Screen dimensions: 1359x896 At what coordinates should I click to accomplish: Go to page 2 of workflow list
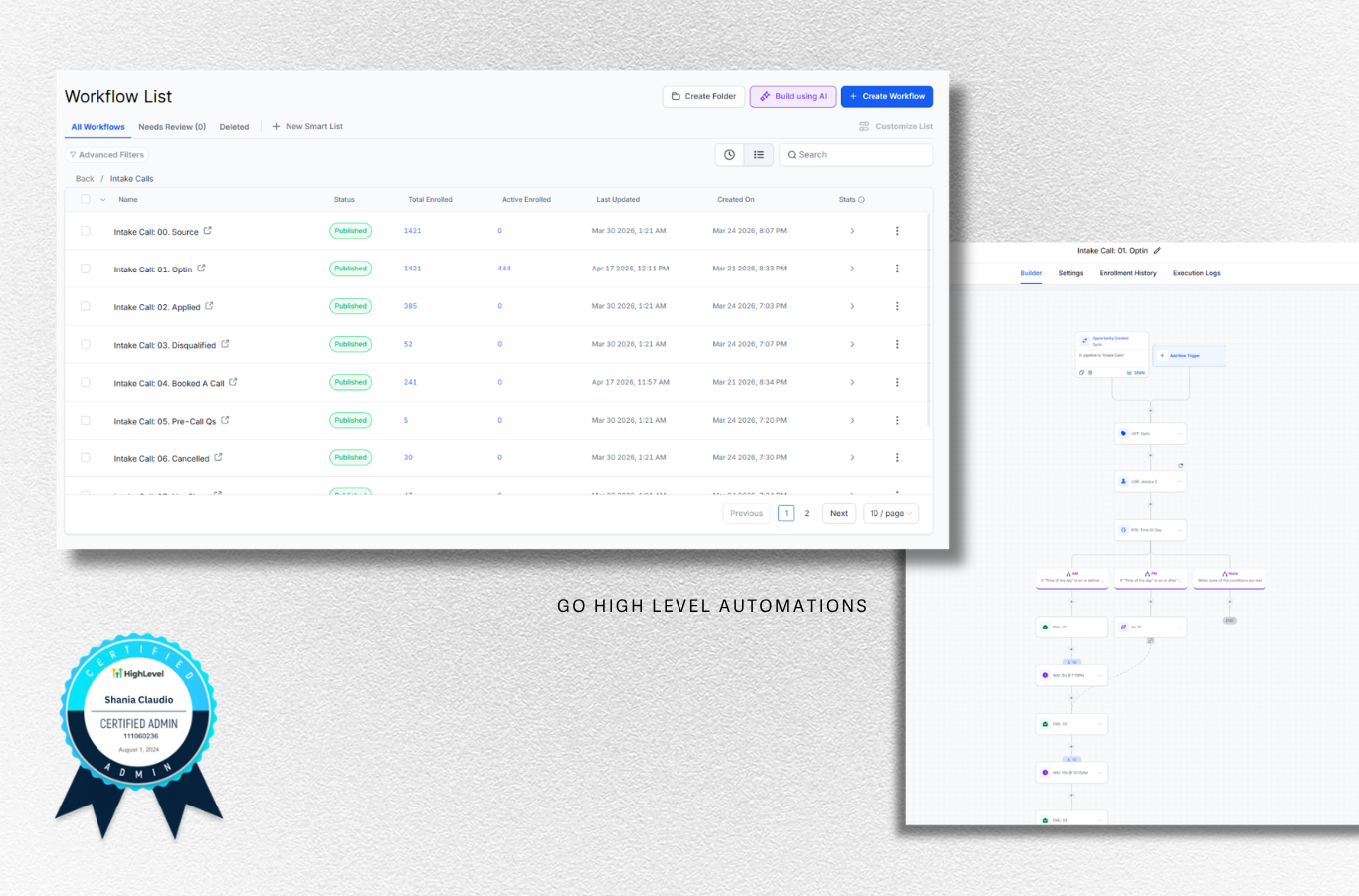click(807, 514)
